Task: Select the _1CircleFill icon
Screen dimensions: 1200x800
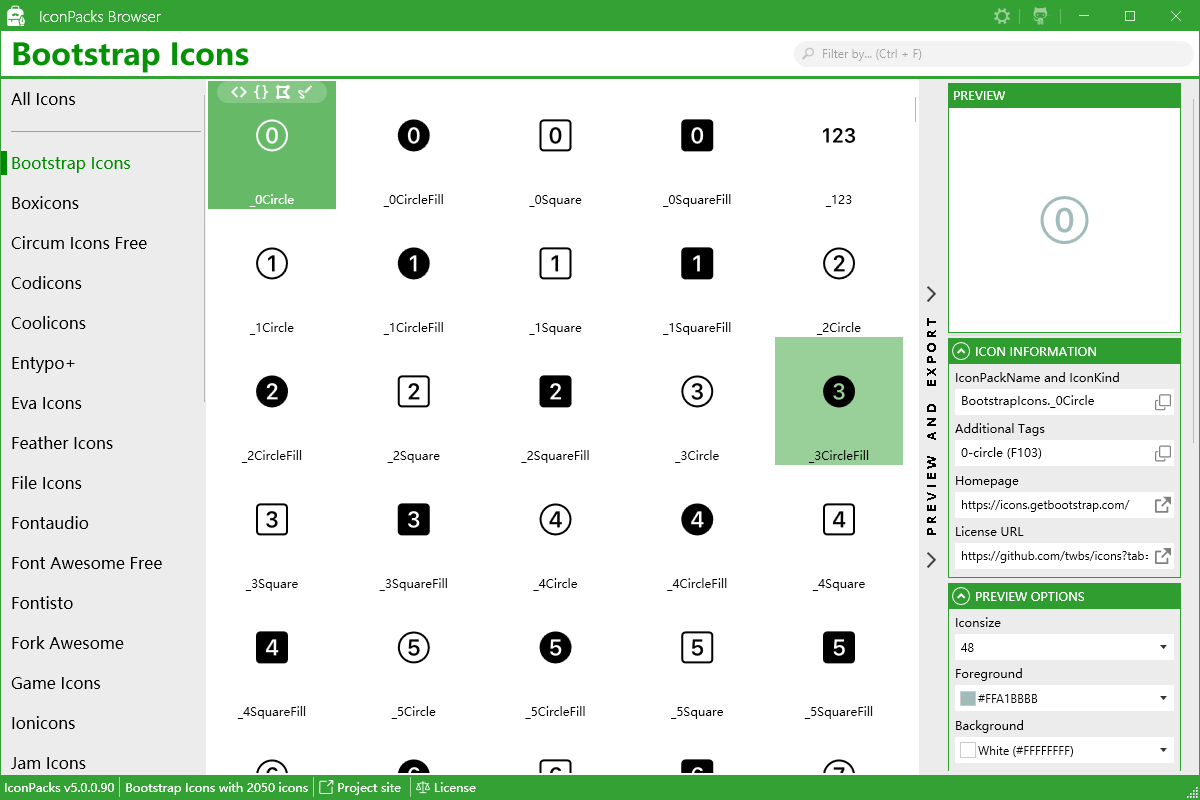Action: 414,273
